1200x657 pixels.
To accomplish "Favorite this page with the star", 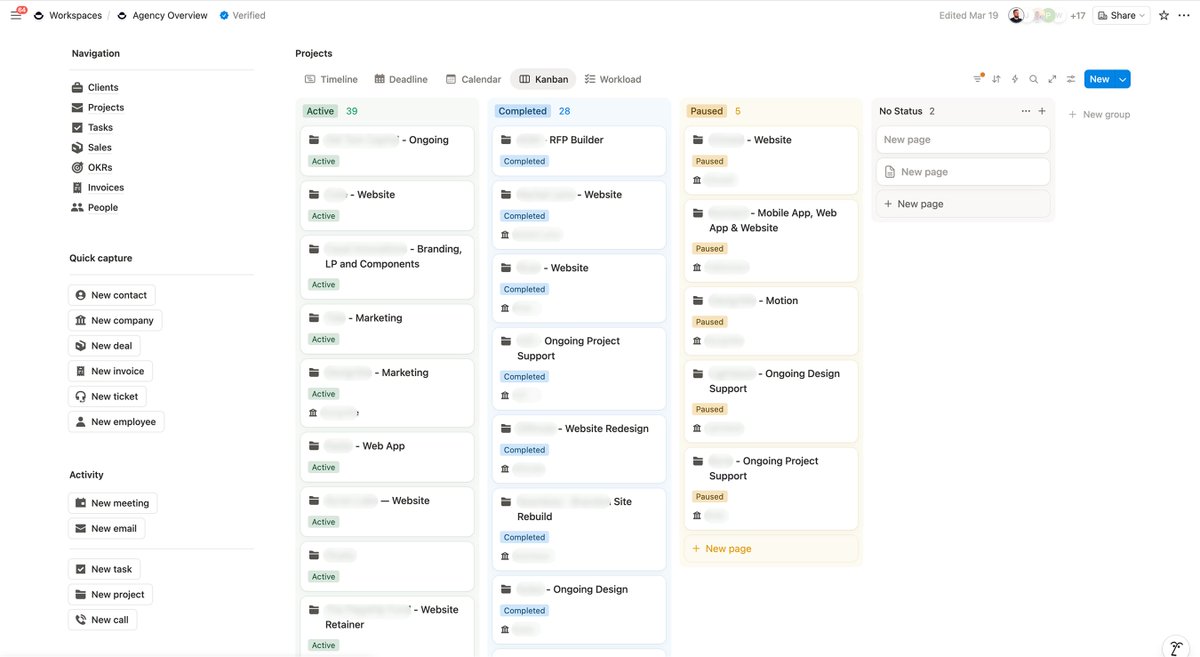I will [1164, 16].
